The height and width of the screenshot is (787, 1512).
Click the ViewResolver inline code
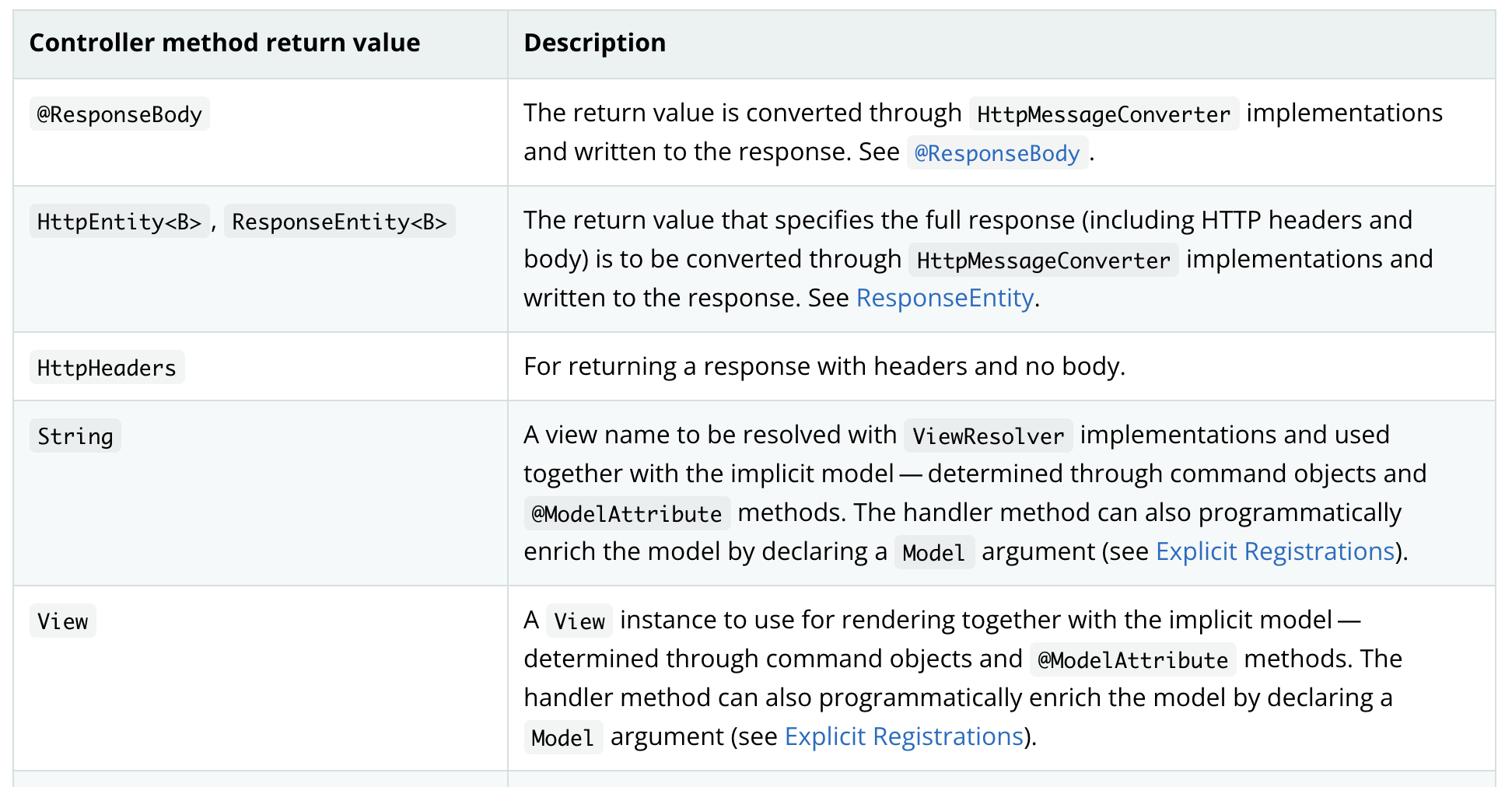989,436
